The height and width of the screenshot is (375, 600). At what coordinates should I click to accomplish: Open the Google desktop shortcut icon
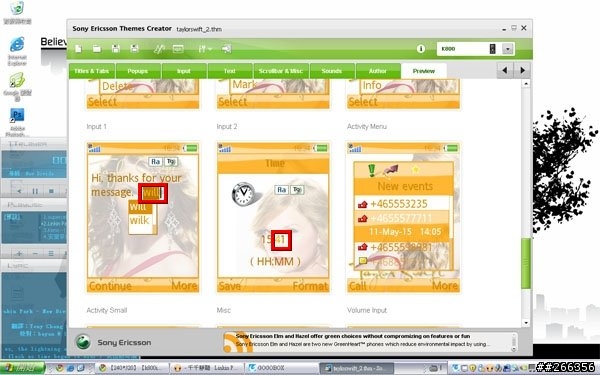point(17,86)
